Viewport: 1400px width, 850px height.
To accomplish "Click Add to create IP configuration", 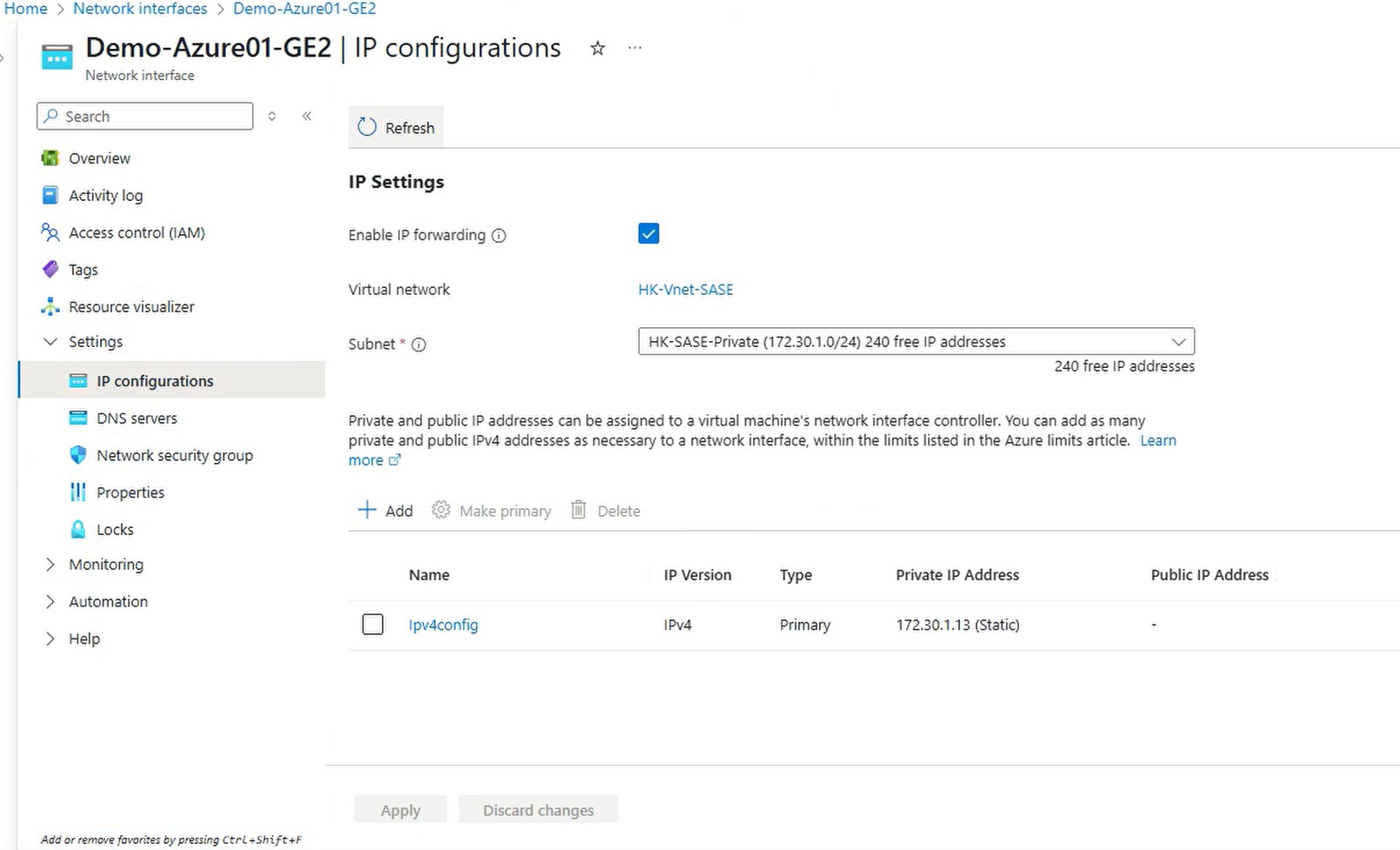I will 386,511.
